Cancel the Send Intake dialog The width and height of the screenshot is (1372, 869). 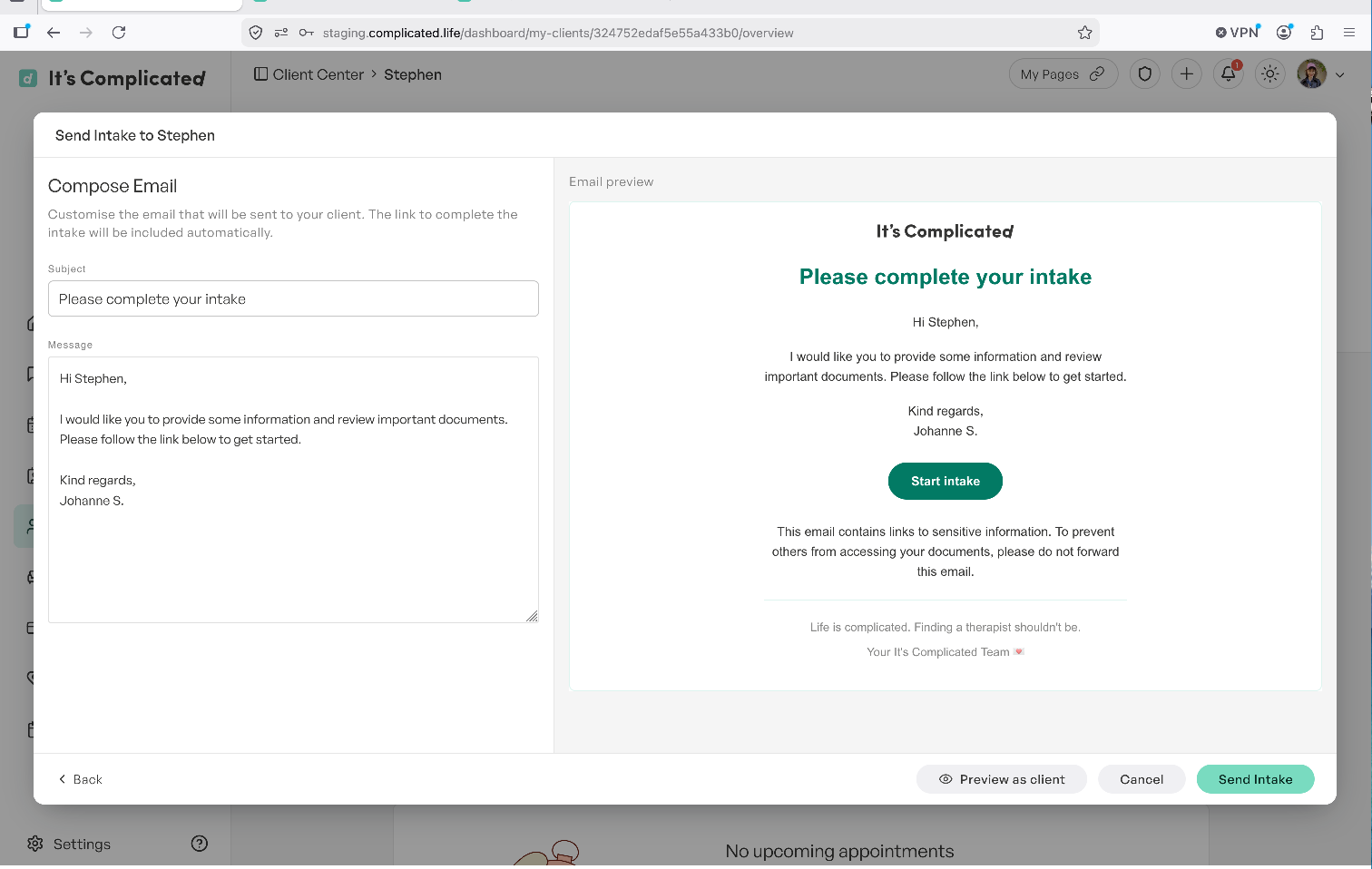click(x=1142, y=779)
